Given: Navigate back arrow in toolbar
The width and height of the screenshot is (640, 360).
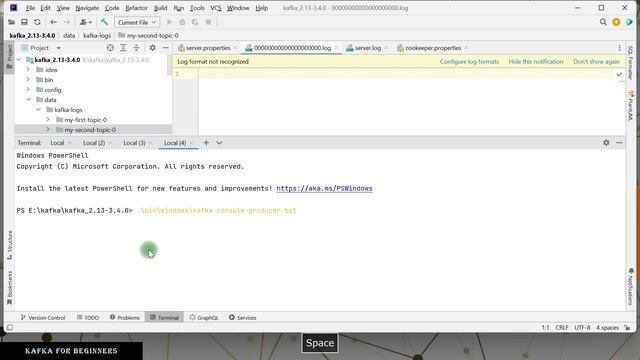Looking at the screenshot, I should point(53,22).
